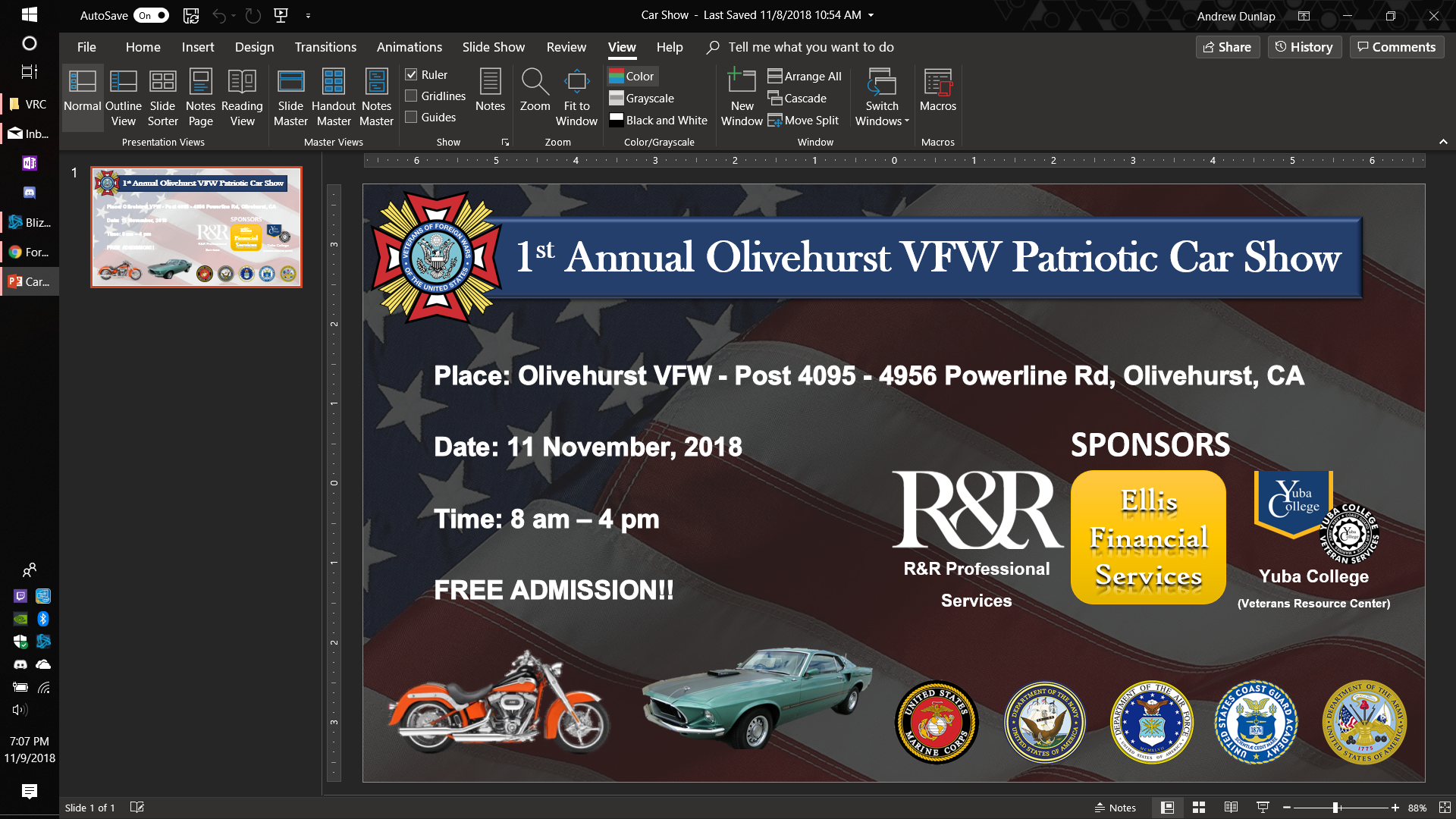Toggle Notes in the status bar
The image size is (1456, 819).
click(1115, 808)
